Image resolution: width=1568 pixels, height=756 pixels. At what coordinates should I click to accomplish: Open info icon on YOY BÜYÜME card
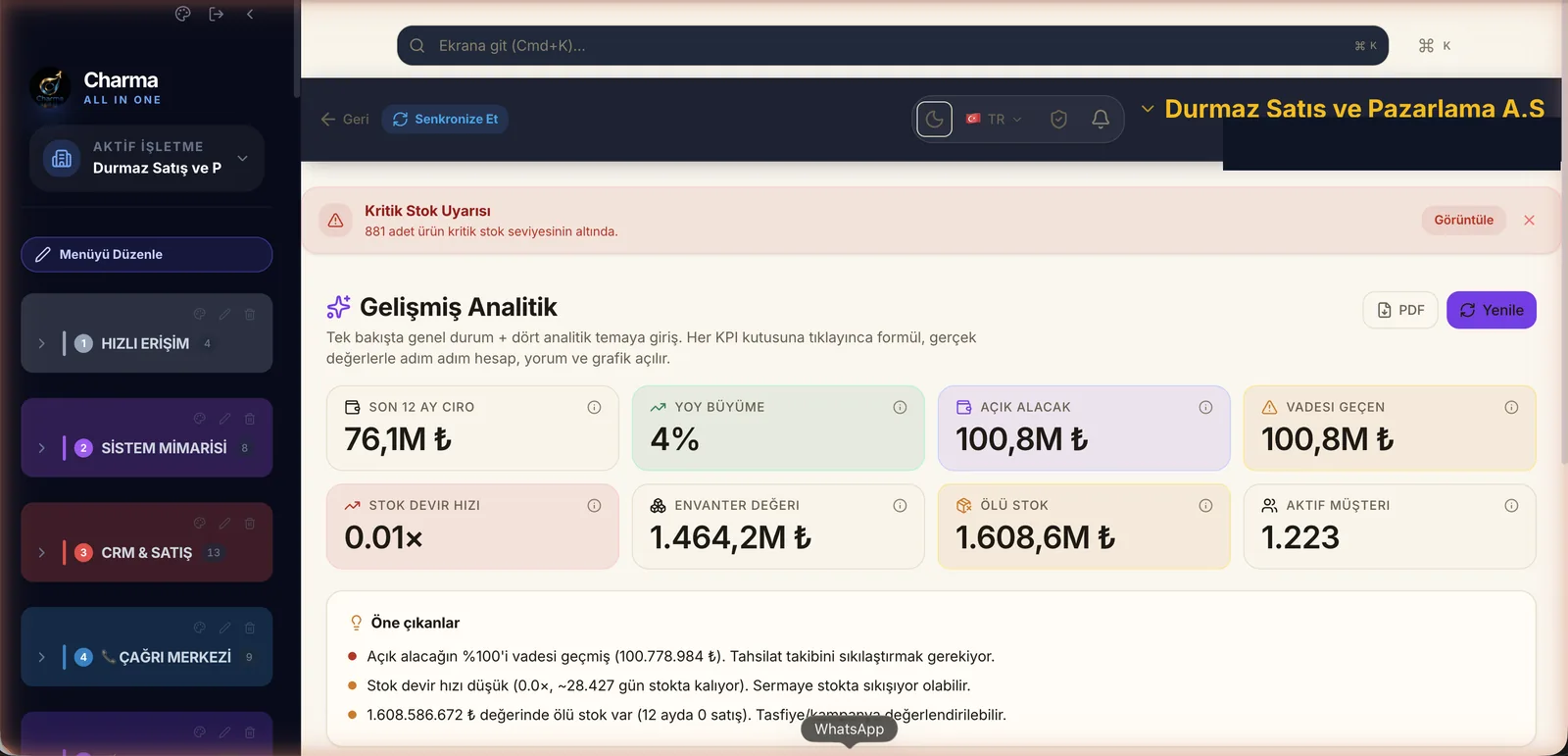point(900,408)
